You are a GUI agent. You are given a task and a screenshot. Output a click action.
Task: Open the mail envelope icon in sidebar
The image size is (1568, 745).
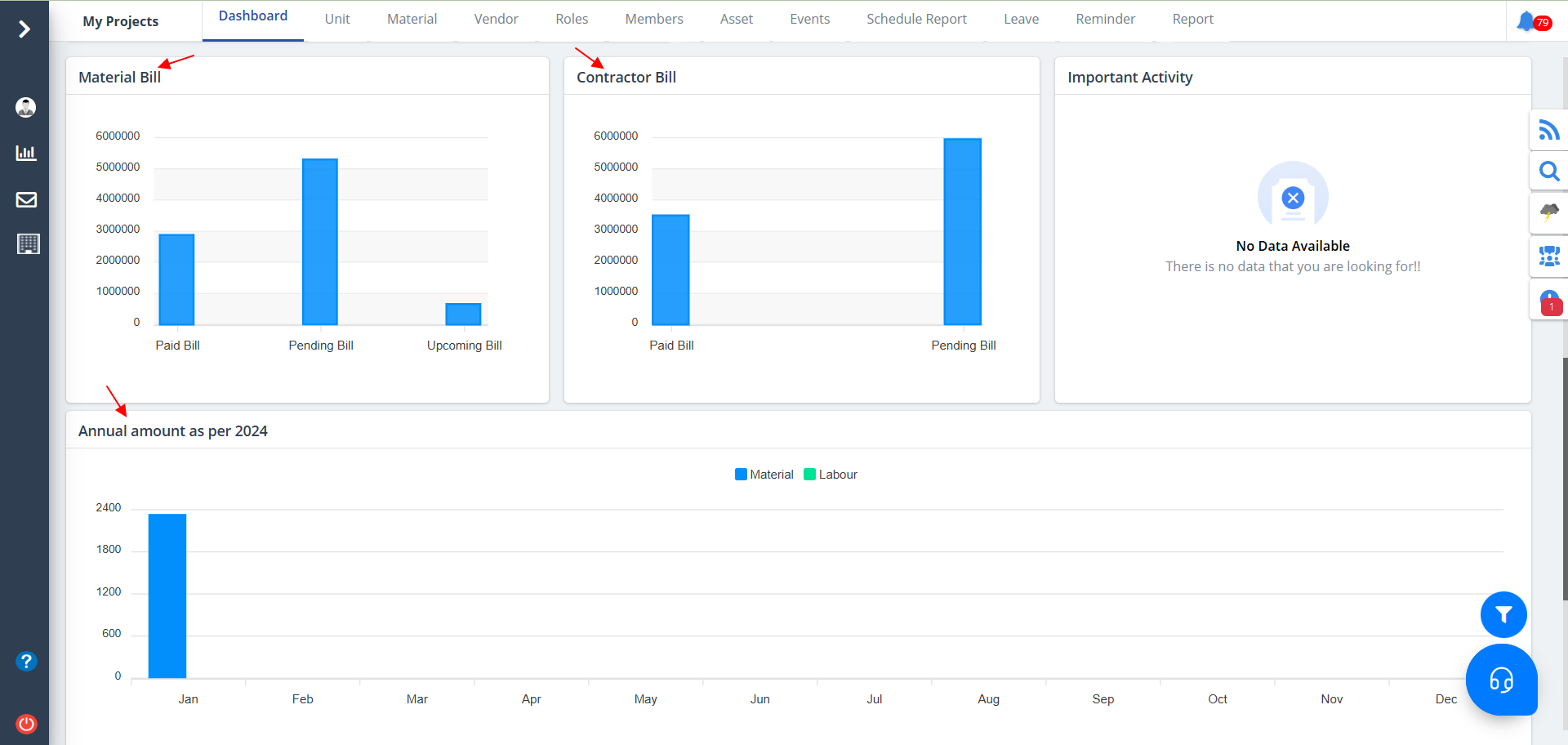(x=26, y=199)
